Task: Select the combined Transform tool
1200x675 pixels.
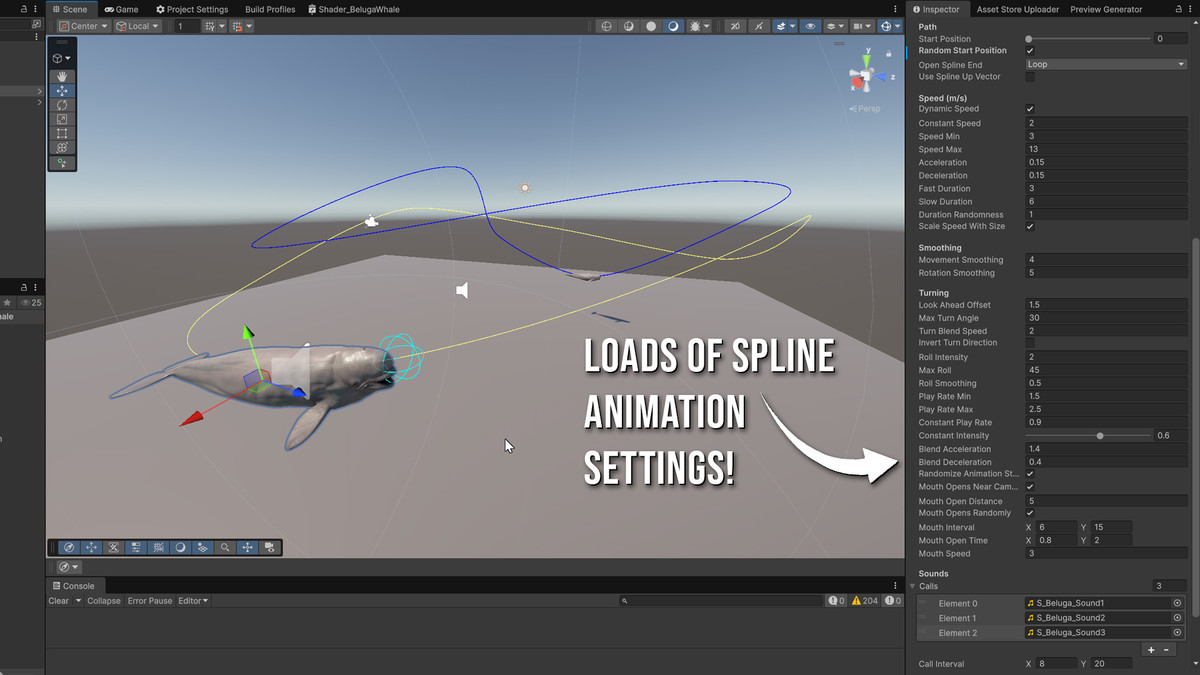Action: pyautogui.click(x=62, y=147)
